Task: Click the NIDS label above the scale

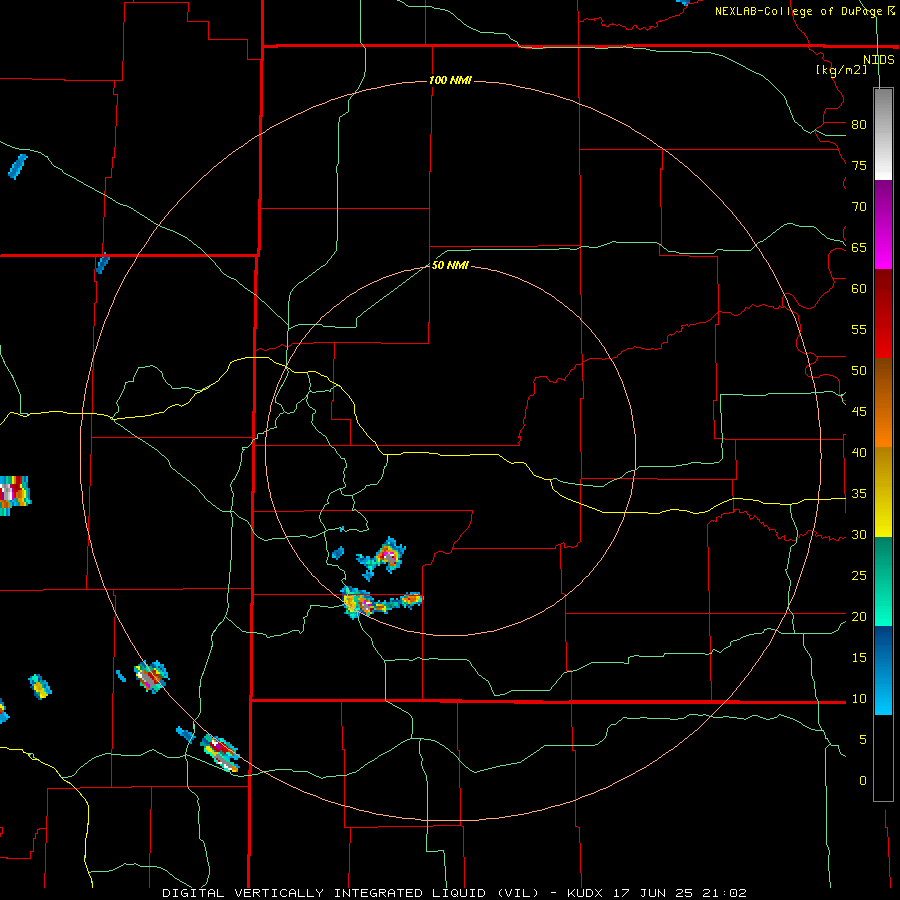Action: tap(878, 60)
